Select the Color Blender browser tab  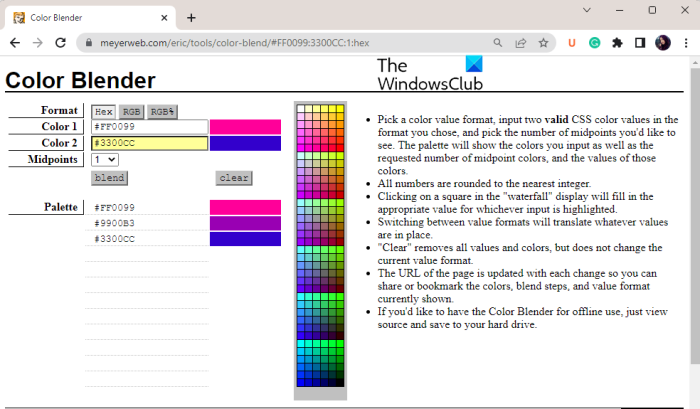(89, 18)
